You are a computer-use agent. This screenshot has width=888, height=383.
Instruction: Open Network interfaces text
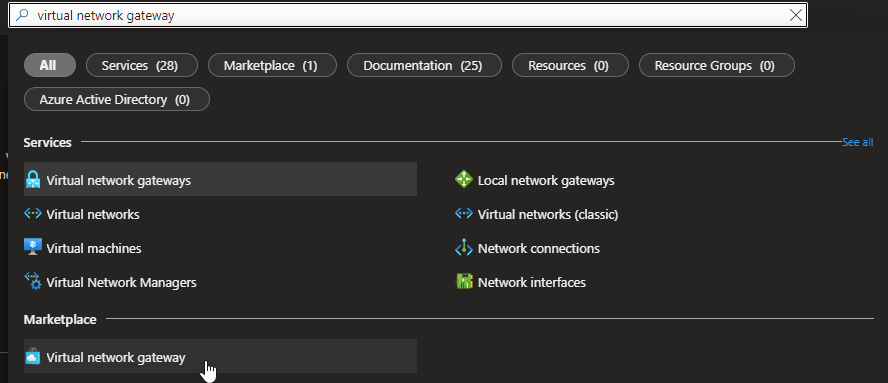[x=532, y=282]
